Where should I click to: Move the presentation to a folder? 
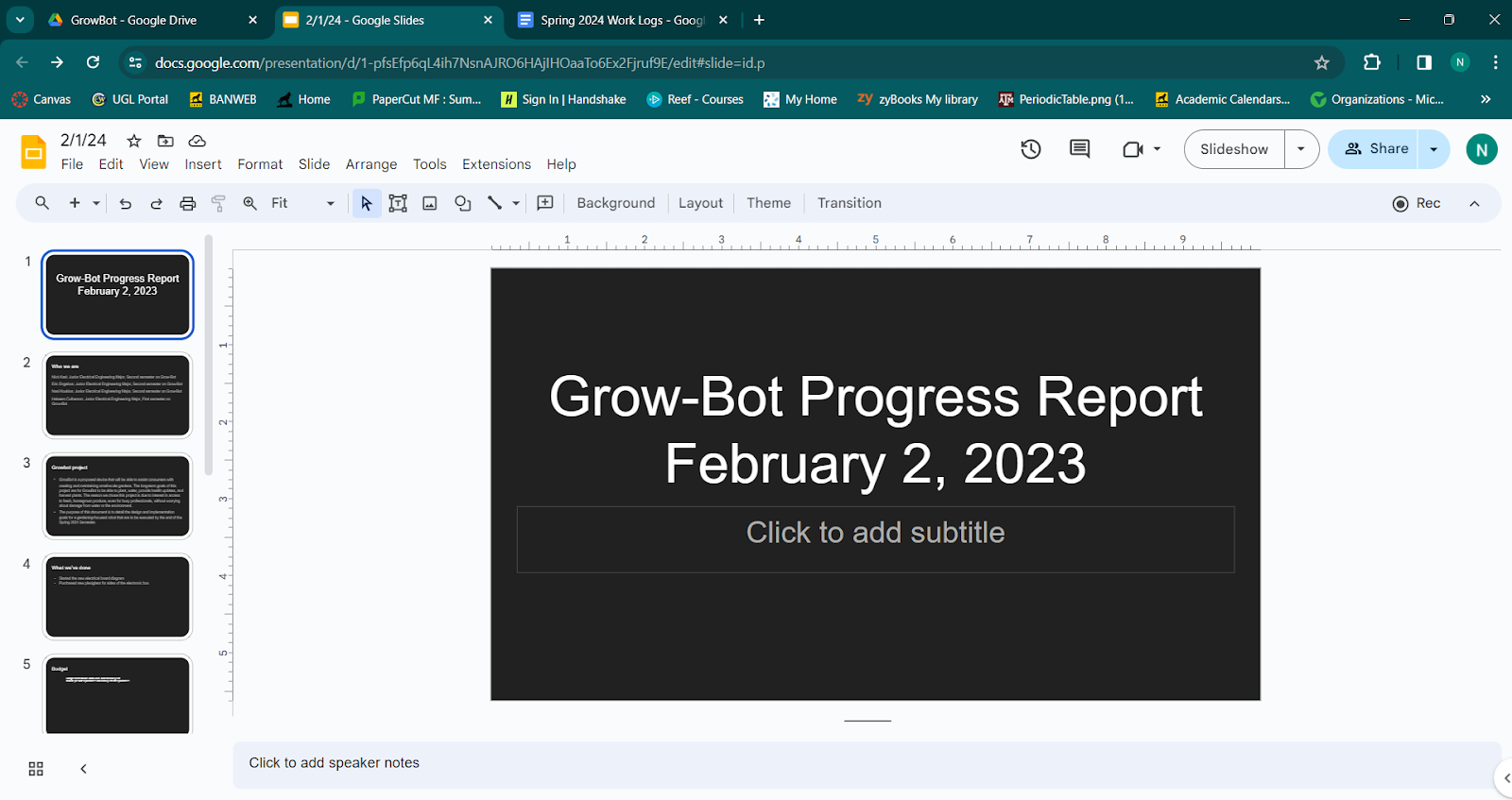click(165, 141)
